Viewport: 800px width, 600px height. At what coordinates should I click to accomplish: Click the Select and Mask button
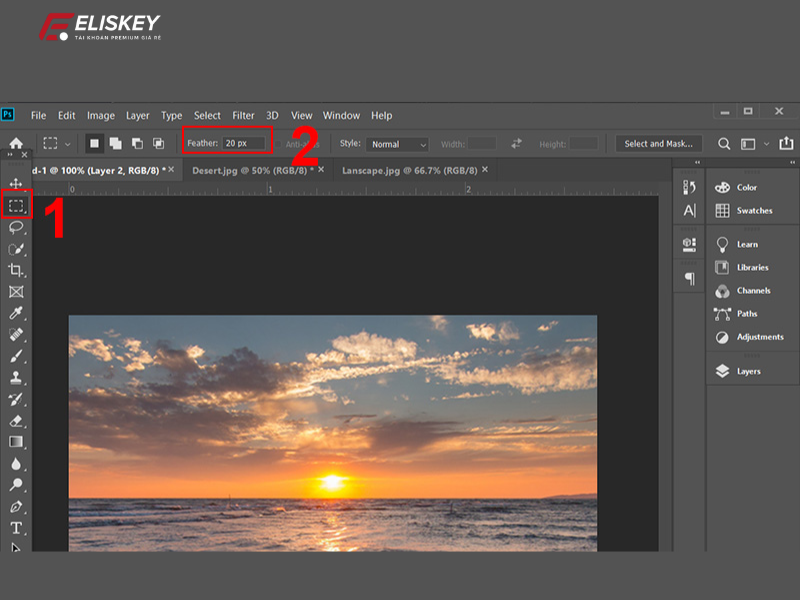tap(658, 143)
